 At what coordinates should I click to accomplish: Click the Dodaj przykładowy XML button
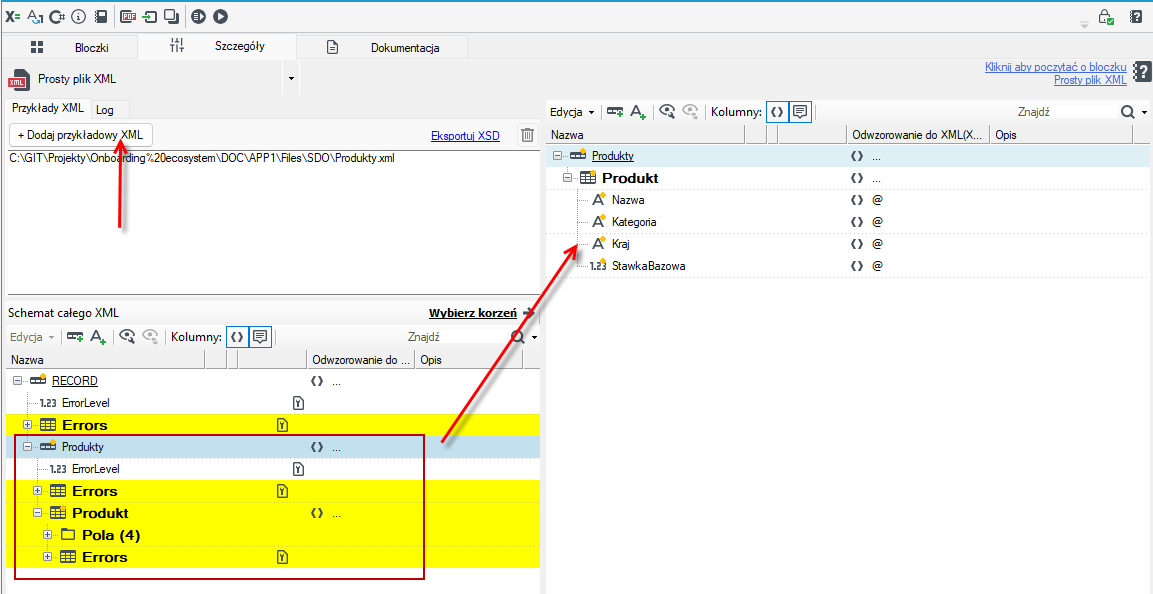(81, 135)
